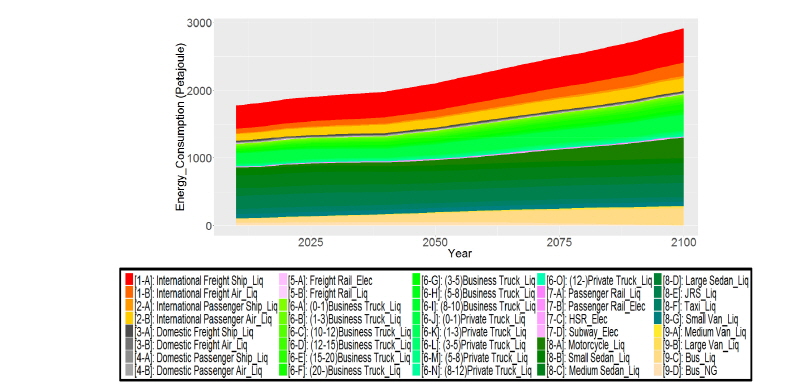Image resolution: width=800 pixels, height=391 pixels.
Task: Select the pink Freight Rail_Elec legend swatch
Action: coord(283,280)
